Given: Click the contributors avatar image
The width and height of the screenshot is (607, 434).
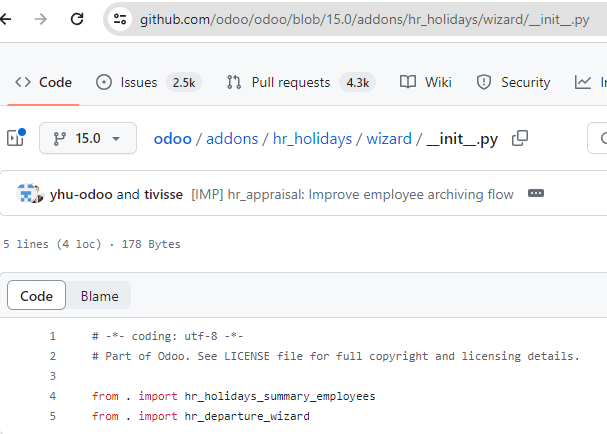Looking at the screenshot, I should tap(30, 194).
